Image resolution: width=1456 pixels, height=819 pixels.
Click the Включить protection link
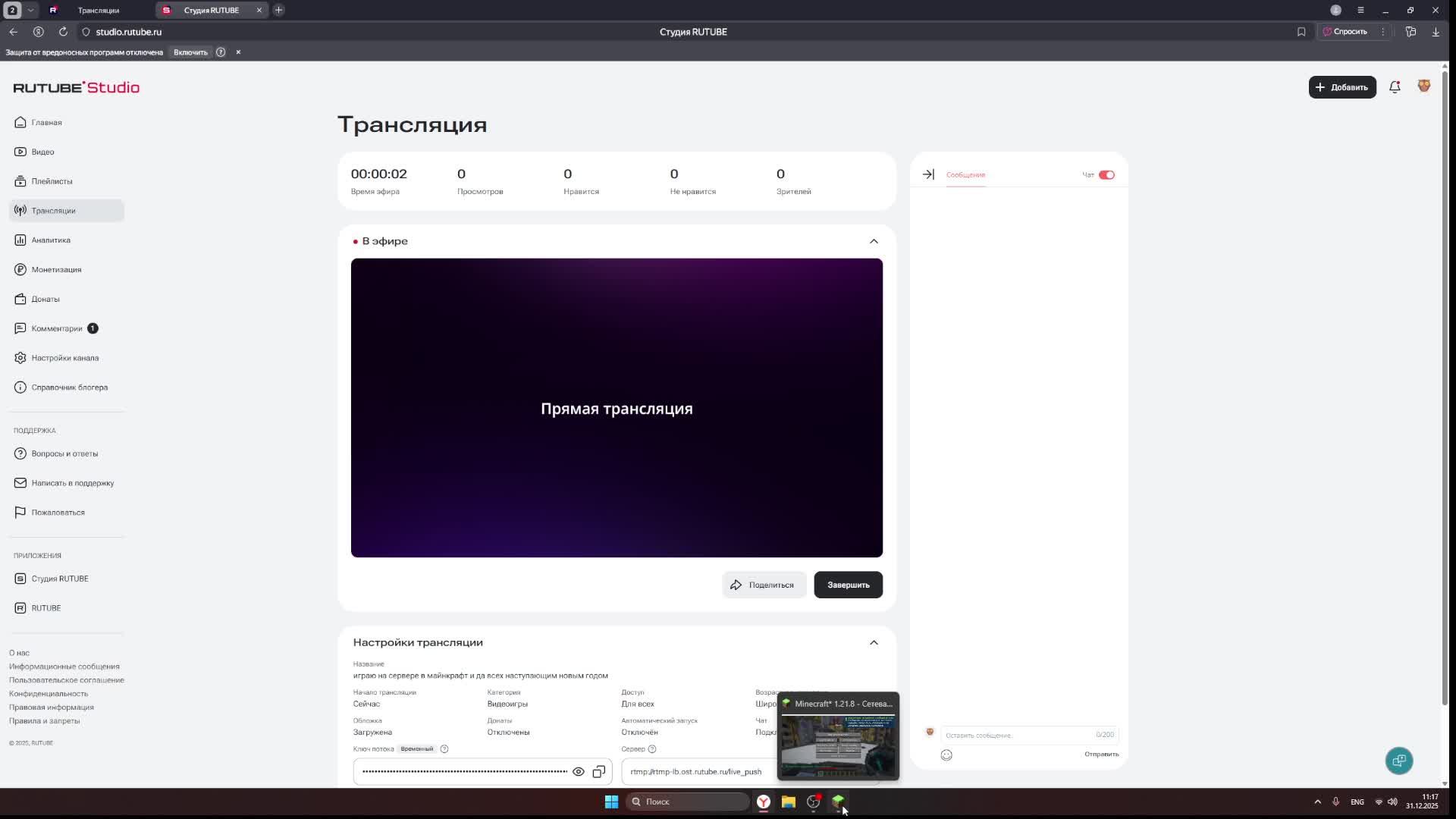pyautogui.click(x=190, y=52)
